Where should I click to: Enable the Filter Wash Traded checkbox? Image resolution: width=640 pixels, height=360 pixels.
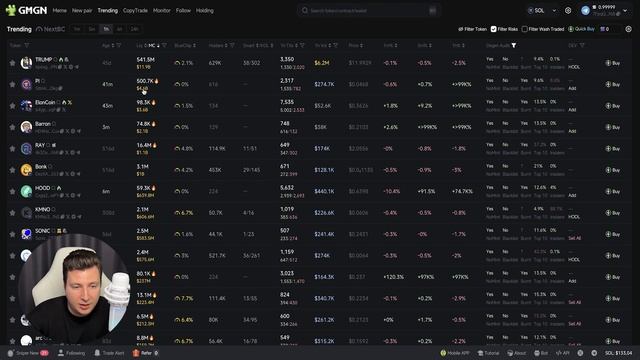[524, 29]
